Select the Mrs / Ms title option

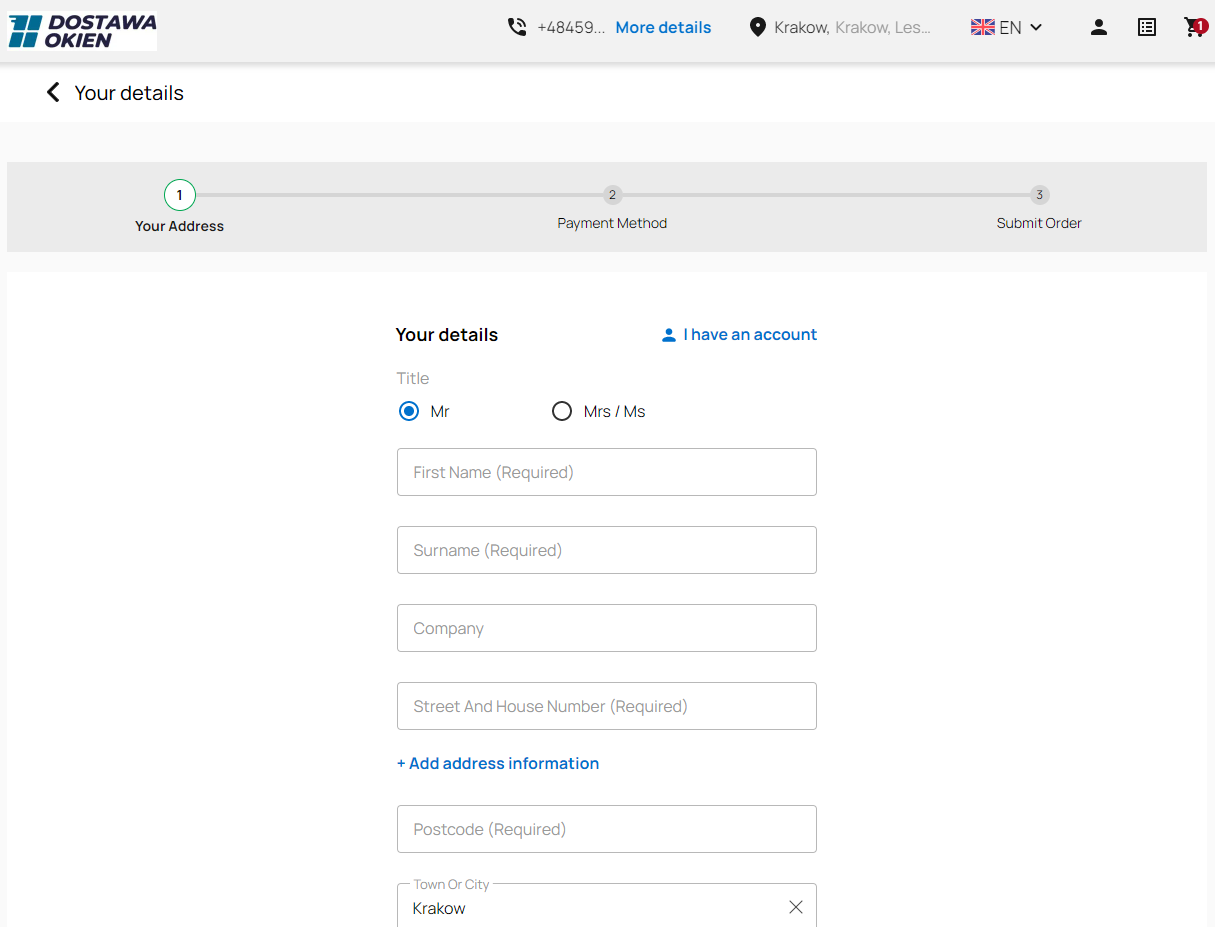pos(562,411)
